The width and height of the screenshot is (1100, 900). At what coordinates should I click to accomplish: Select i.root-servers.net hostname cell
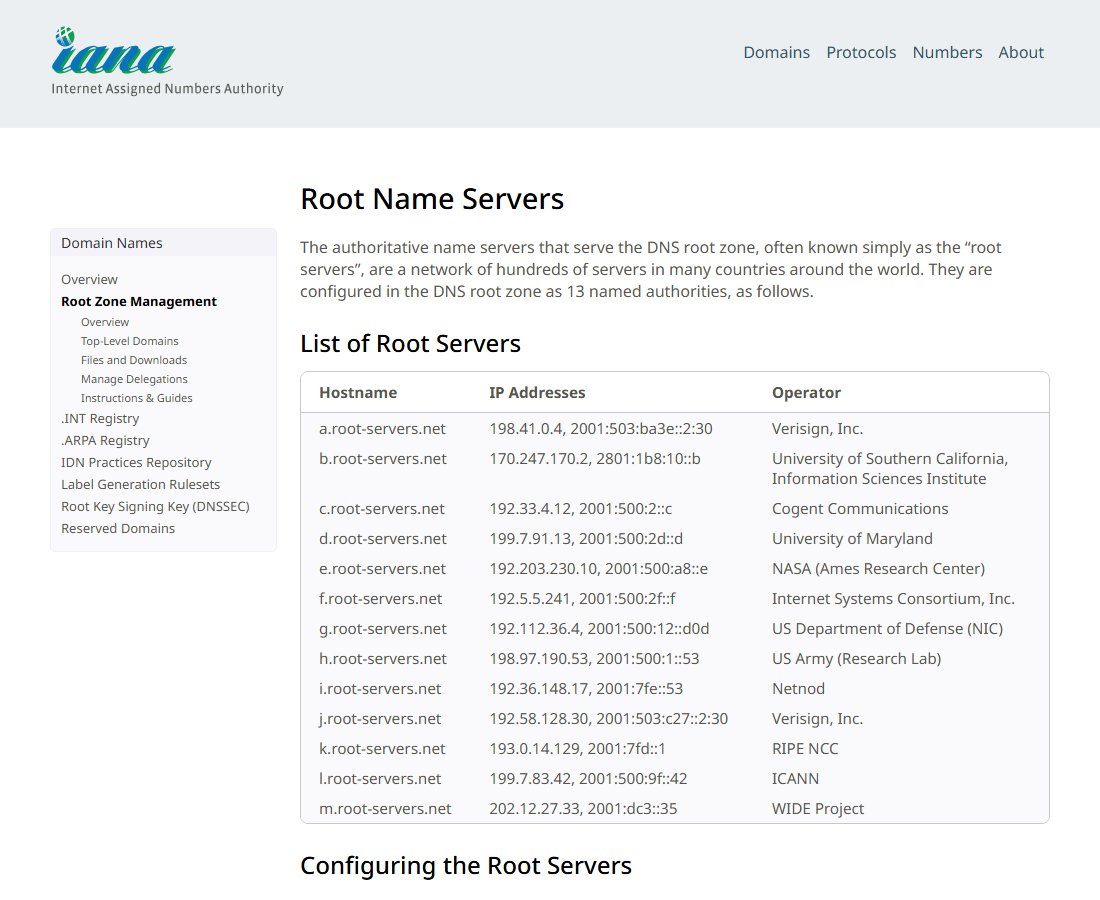[380, 689]
